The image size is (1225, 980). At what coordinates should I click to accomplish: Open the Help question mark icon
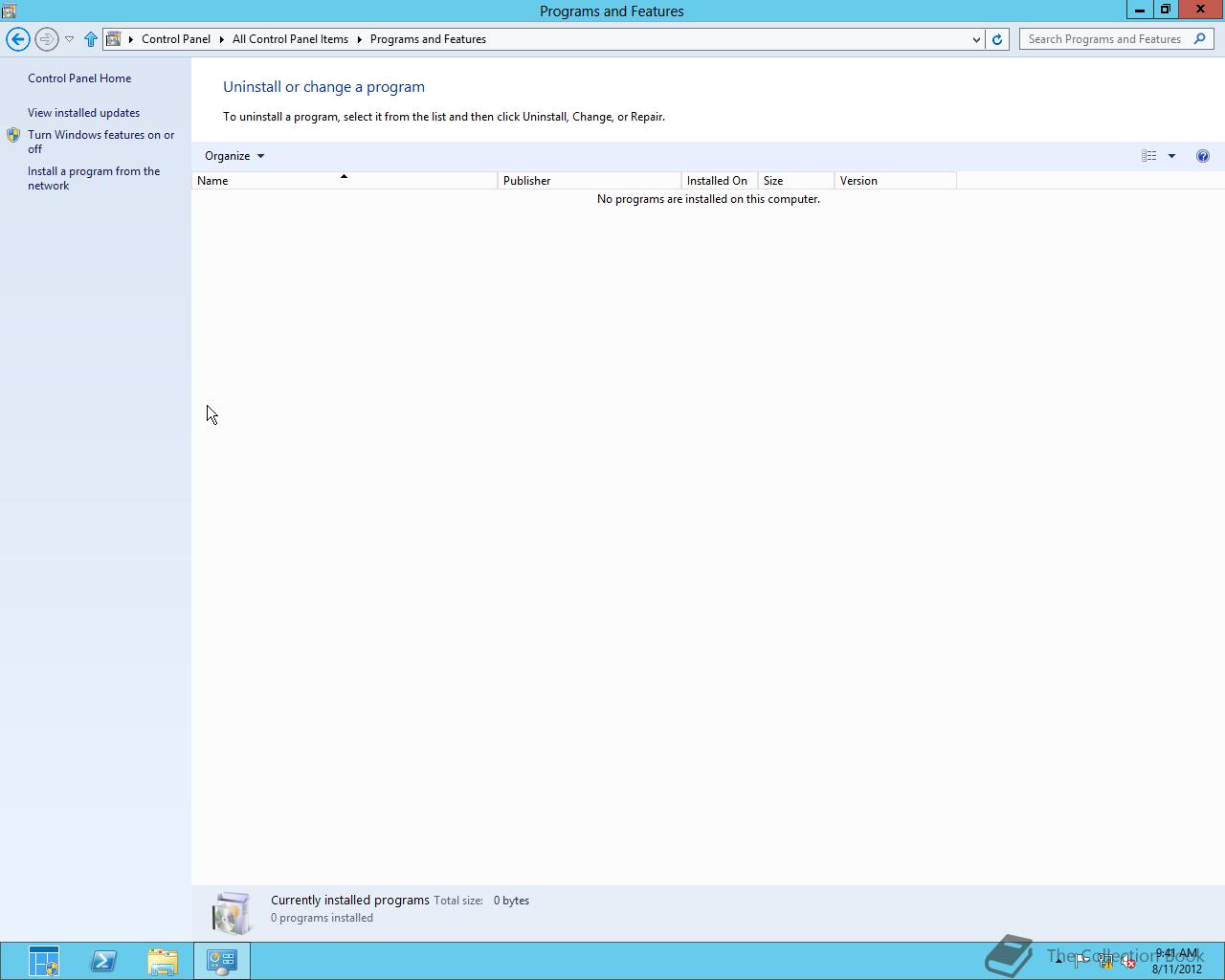click(1203, 156)
